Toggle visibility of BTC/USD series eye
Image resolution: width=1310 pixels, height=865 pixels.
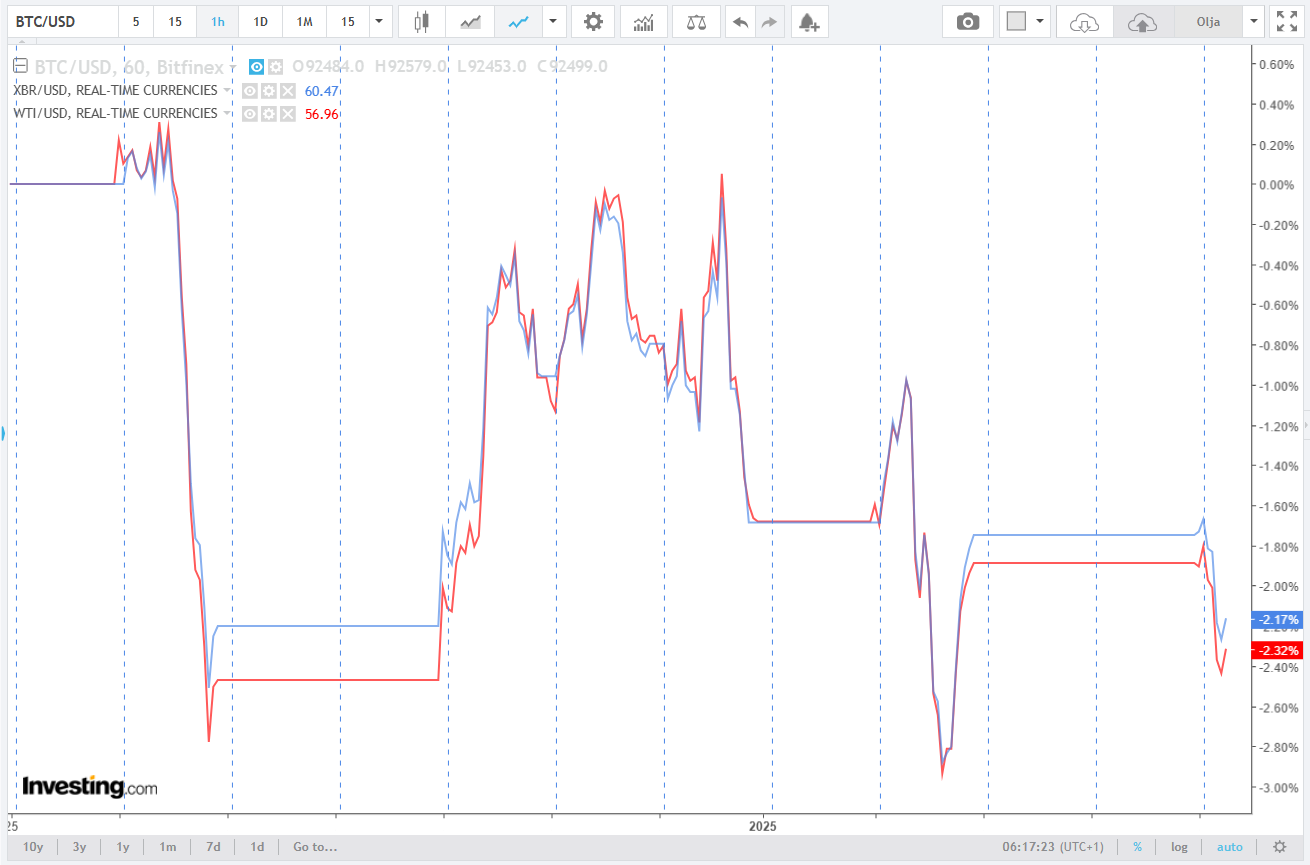(x=256, y=67)
